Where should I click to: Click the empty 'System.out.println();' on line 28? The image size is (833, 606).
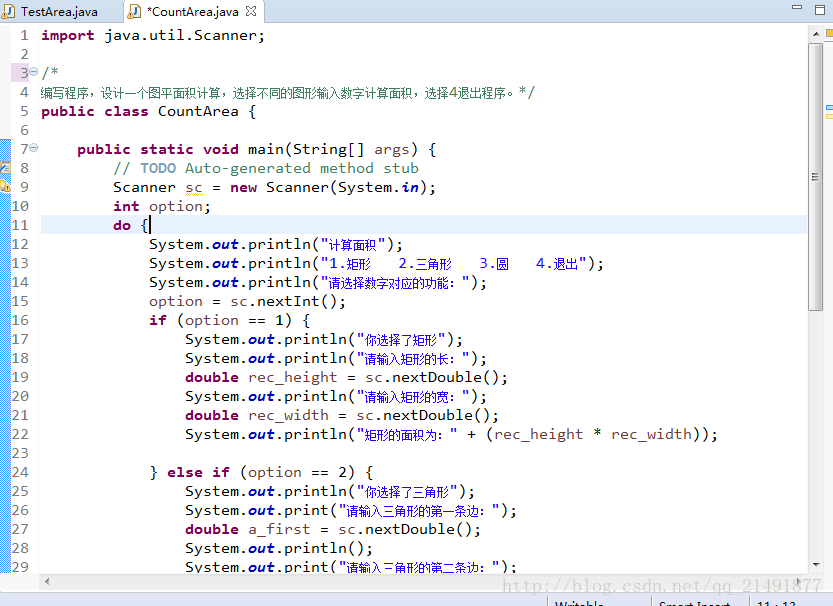pyautogui.click(x=279, y=549)
